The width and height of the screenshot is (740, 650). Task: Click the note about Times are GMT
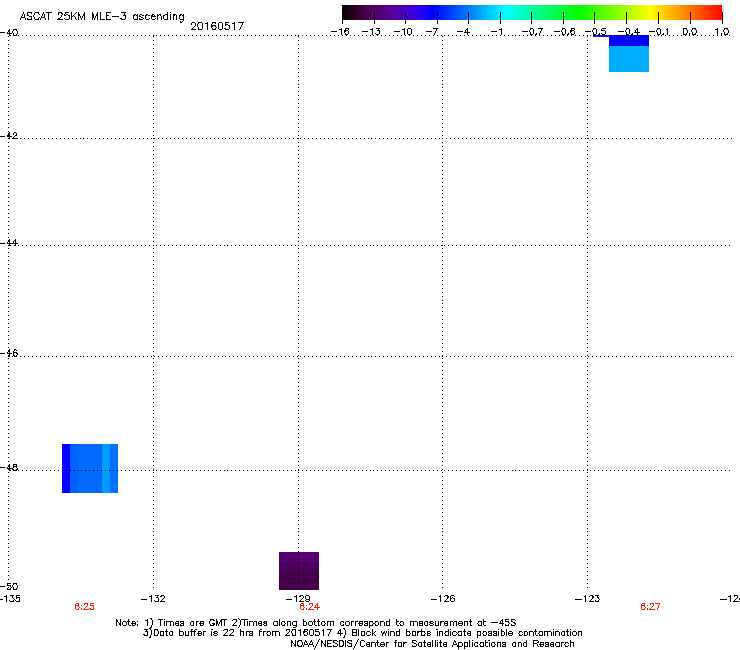pos(315,623)
